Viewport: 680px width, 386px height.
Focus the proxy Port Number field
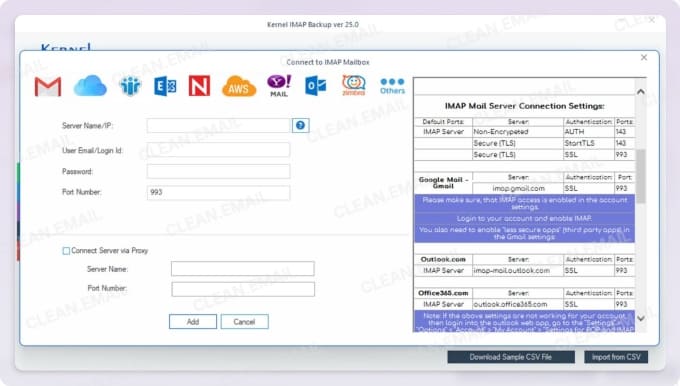[243, 289]
